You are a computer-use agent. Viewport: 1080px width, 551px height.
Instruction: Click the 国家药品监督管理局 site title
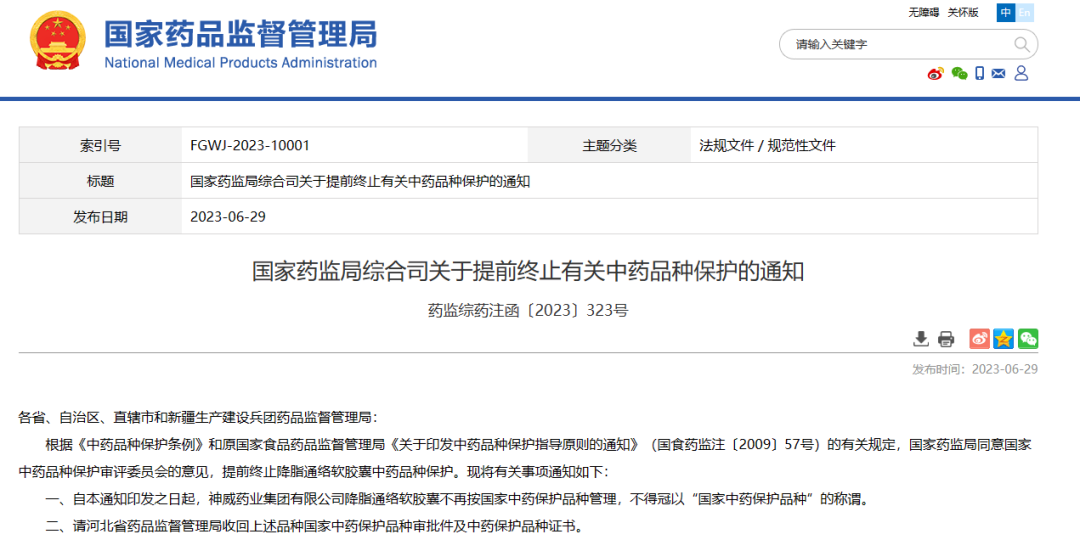[x=240, y=35]
